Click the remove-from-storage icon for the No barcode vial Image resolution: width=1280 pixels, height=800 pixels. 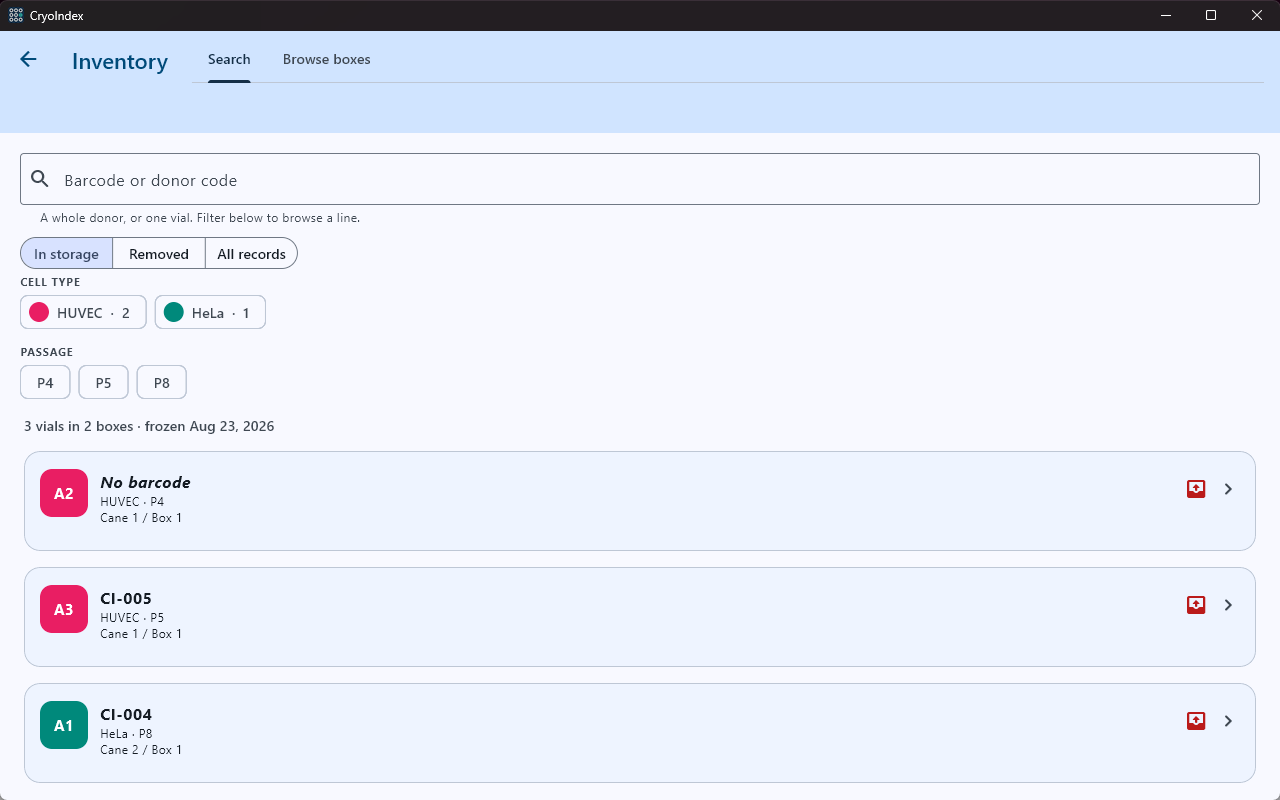tap(1196, 489)
